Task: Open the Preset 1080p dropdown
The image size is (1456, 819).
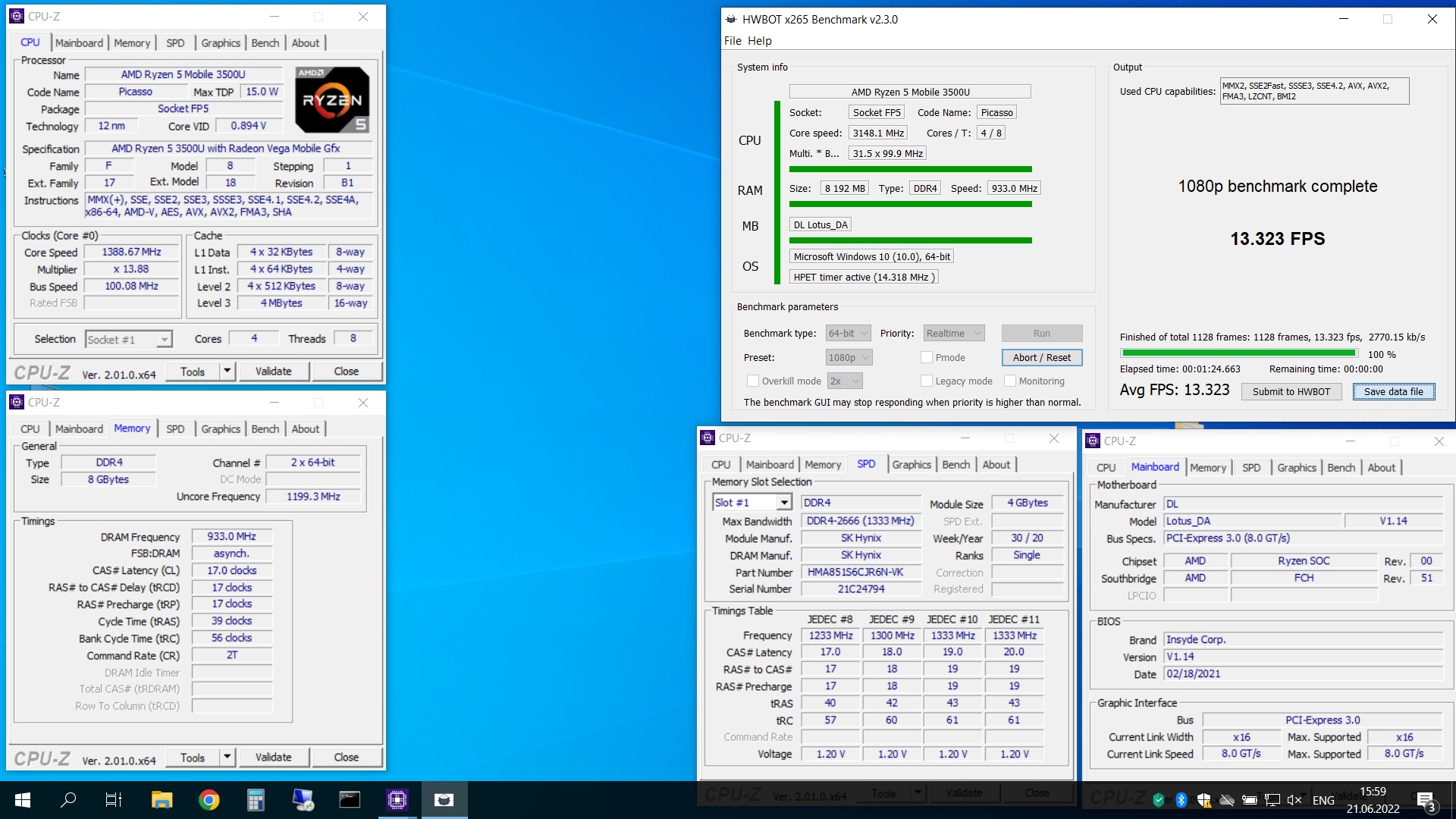Action: point(849,357)
